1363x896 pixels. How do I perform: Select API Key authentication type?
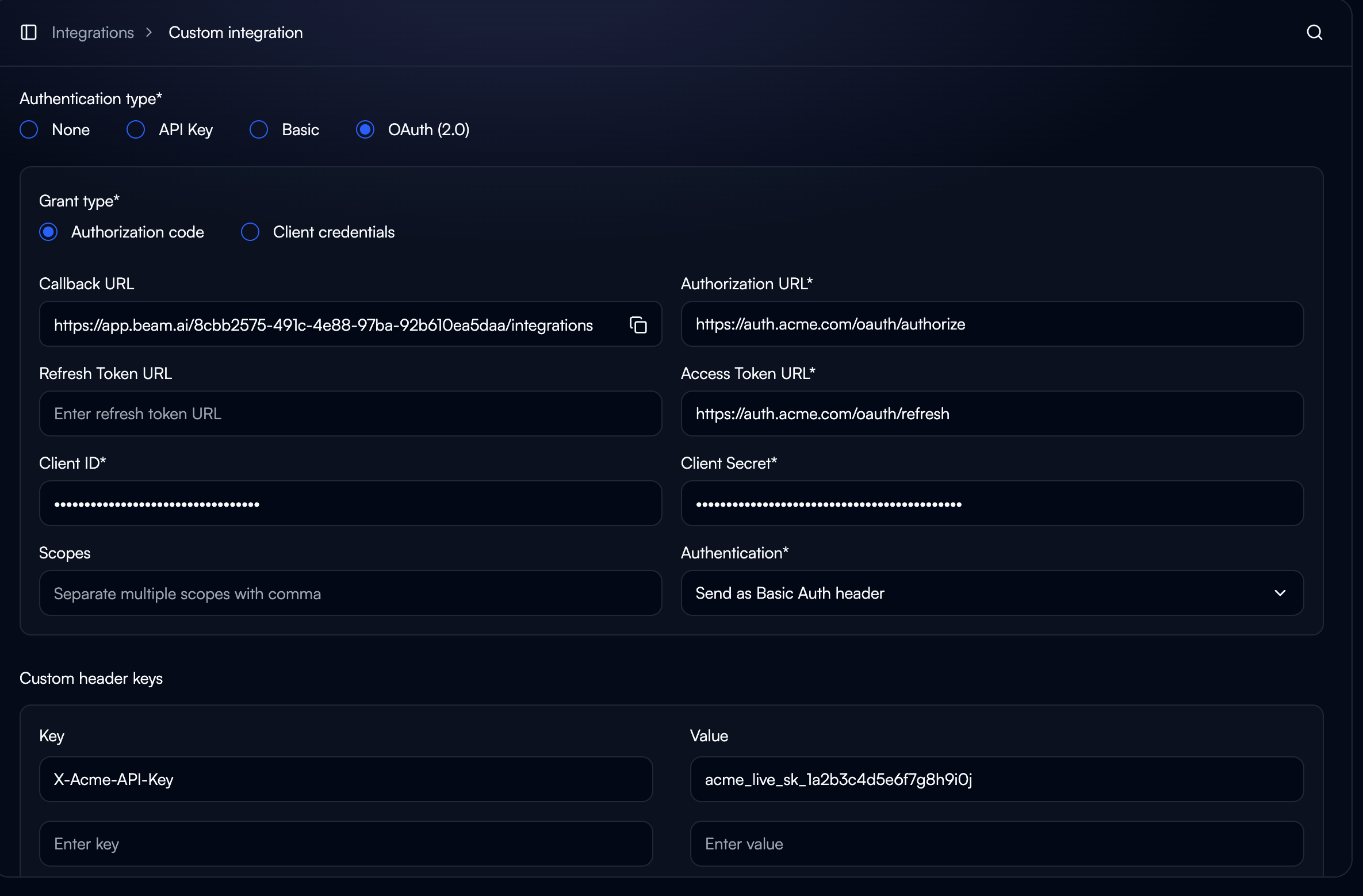(x=136, y=129)
